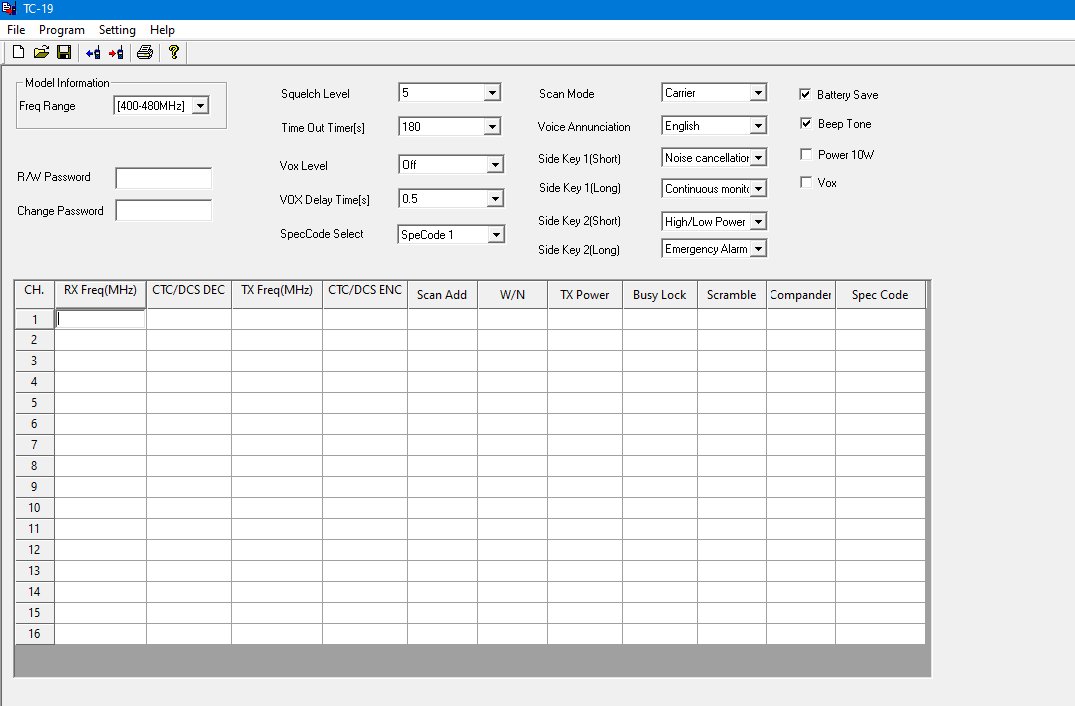Click the Open folder toolbar icon
This screenshot has height=706, width=1075.
41,52
